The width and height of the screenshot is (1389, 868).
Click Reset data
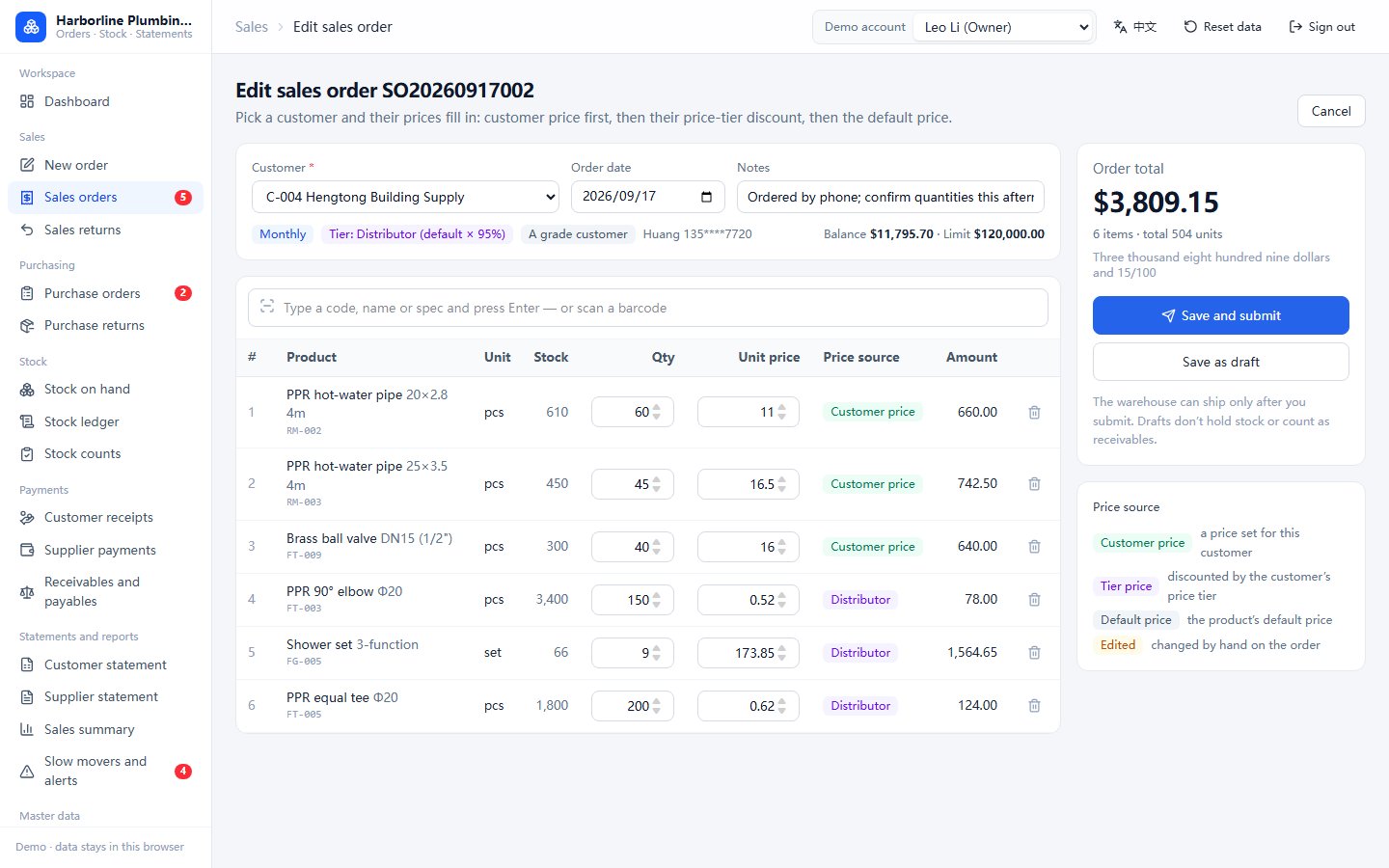pyautogui.click(x=1222, y=27)
